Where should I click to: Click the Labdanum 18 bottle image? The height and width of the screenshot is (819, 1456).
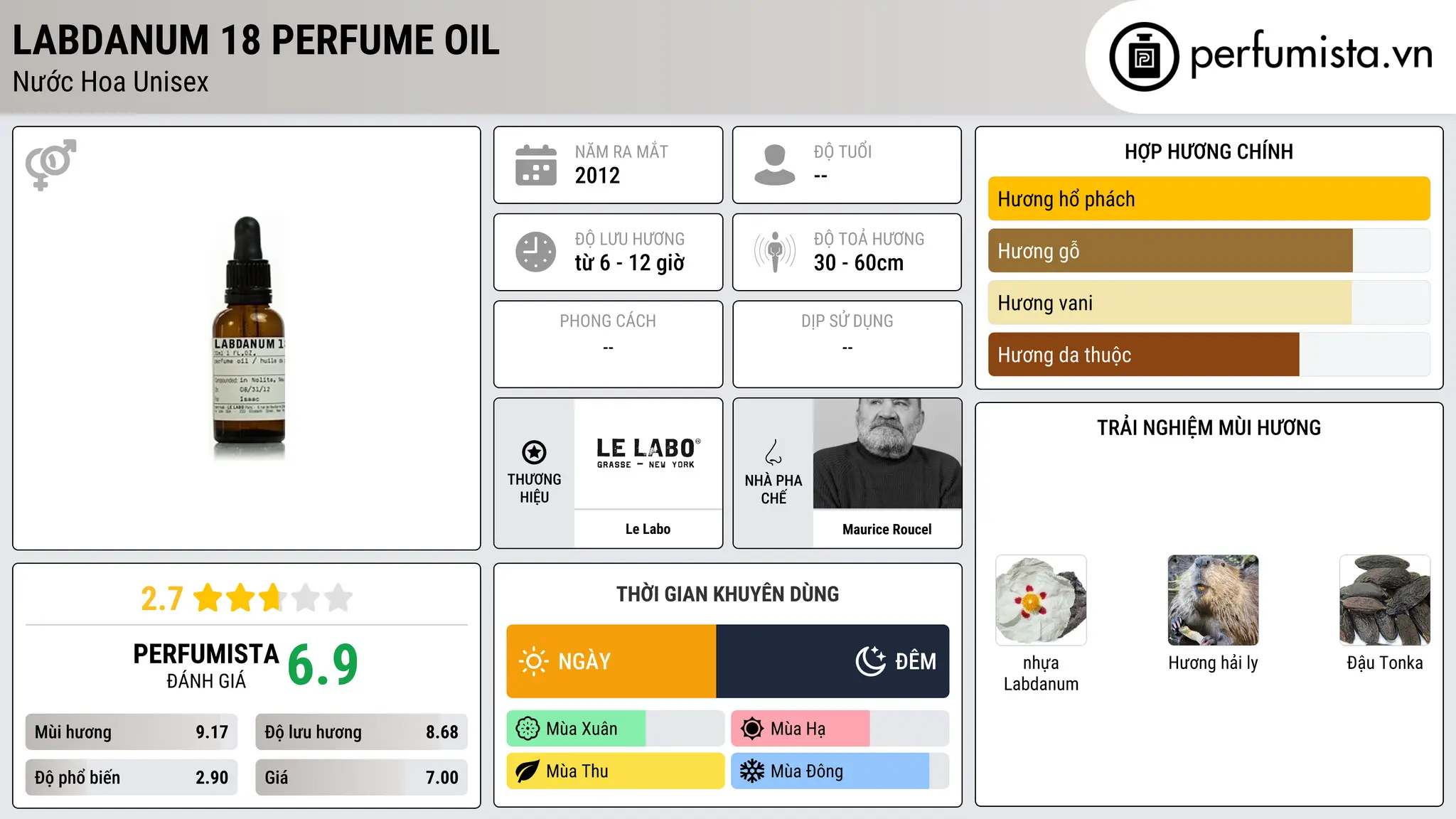point(249,338)
